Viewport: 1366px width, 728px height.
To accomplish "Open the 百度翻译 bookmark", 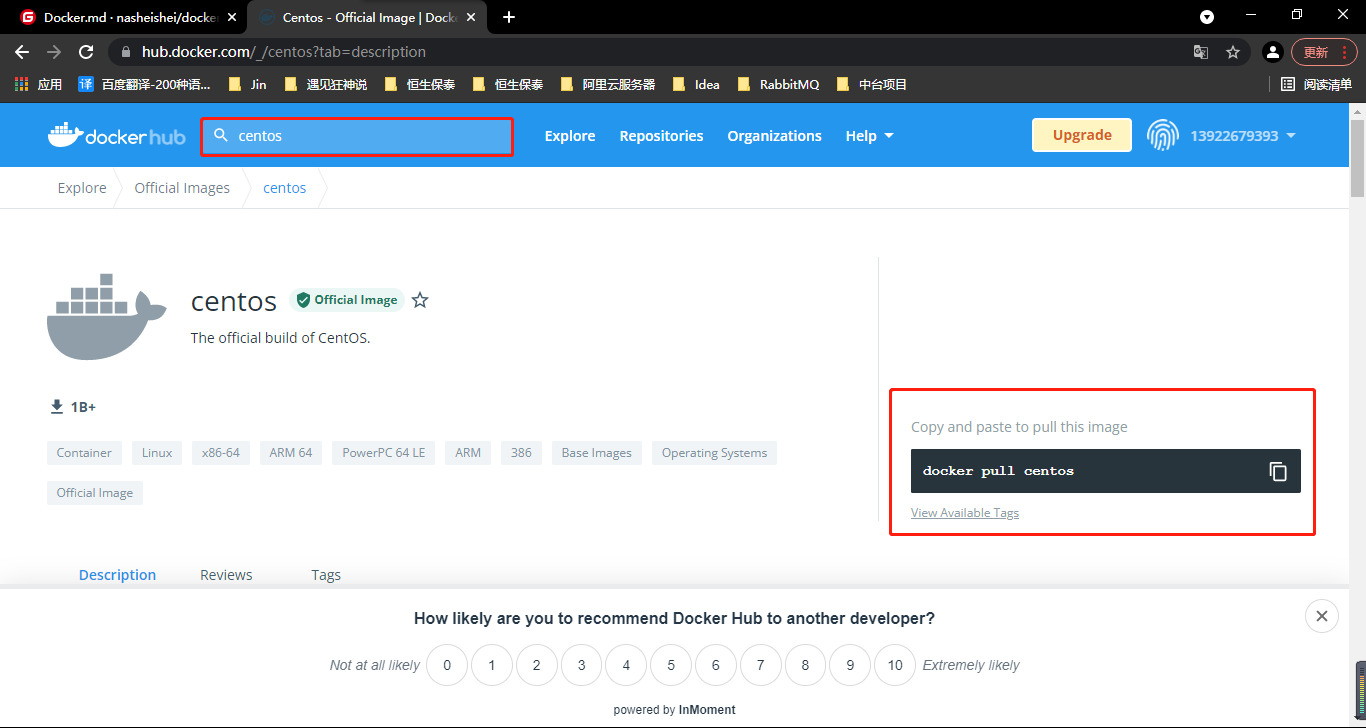I will tap(145, 85).
